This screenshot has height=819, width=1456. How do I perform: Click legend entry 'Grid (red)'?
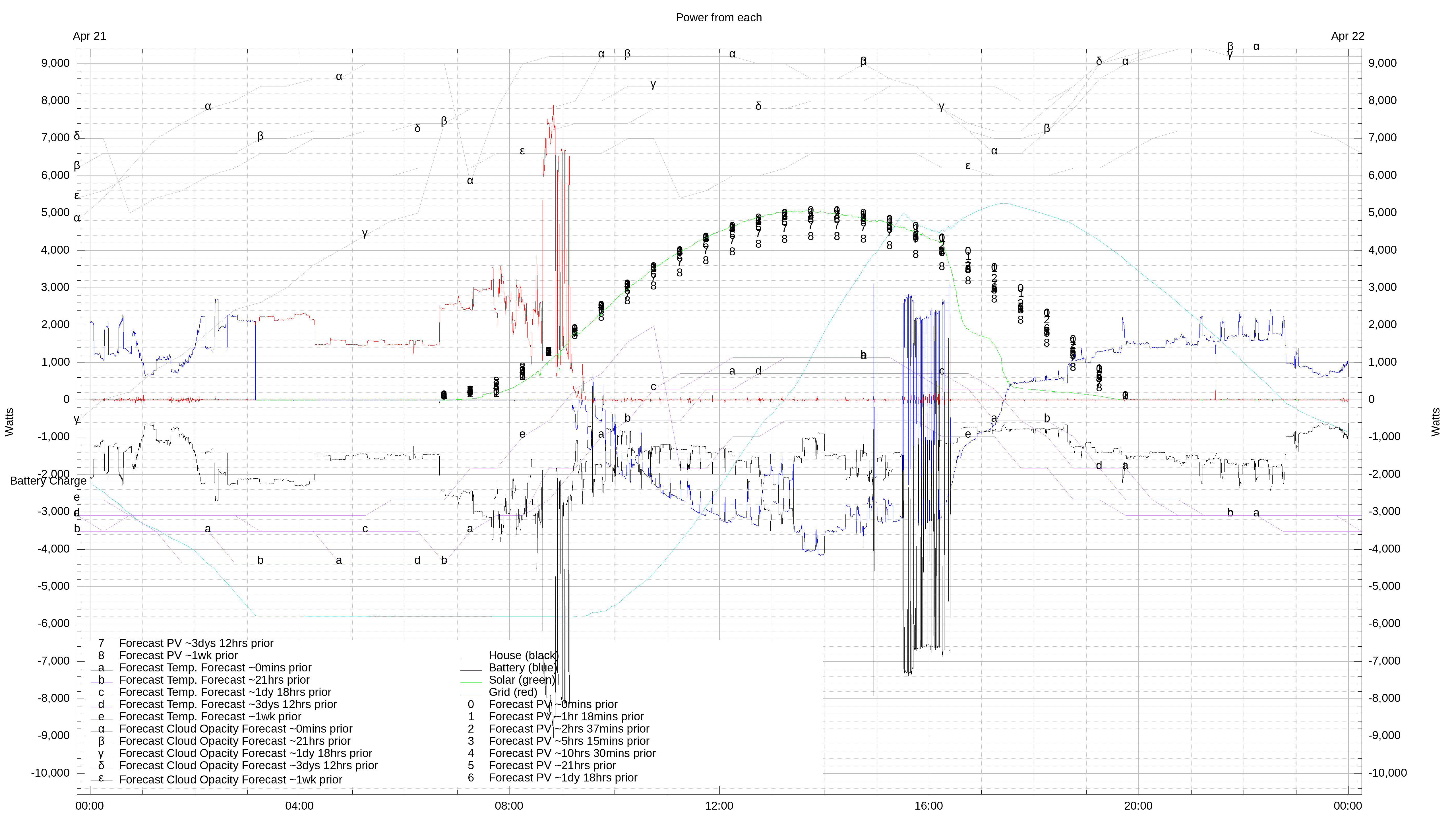(513, 692)
